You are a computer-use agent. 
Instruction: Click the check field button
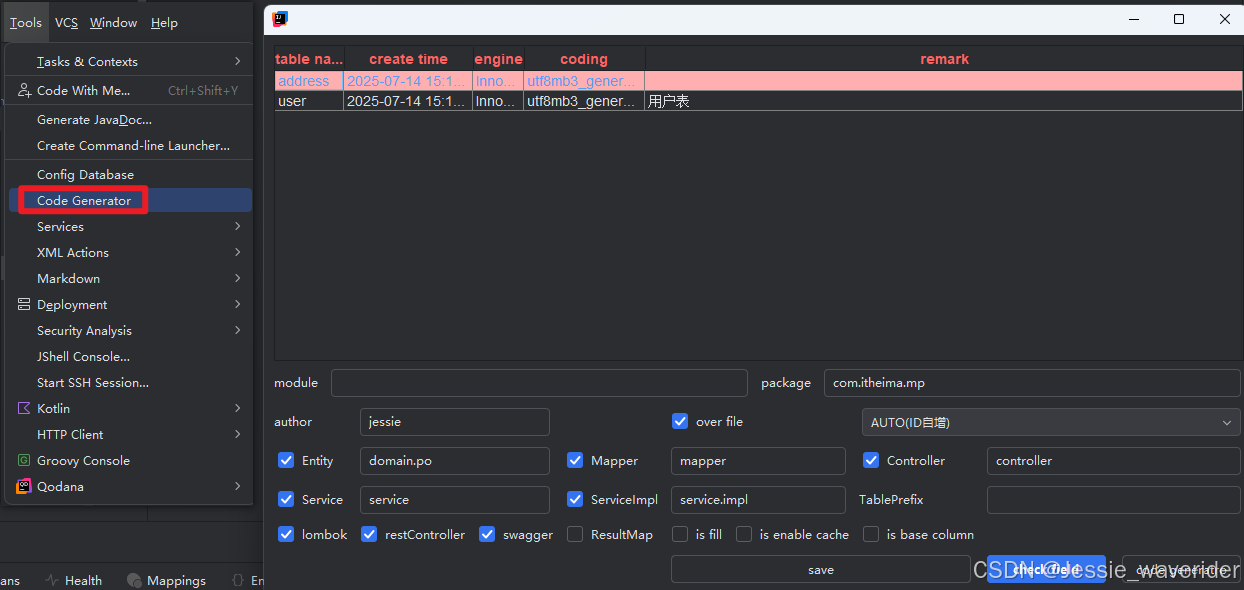click(x=1046, y=569)
